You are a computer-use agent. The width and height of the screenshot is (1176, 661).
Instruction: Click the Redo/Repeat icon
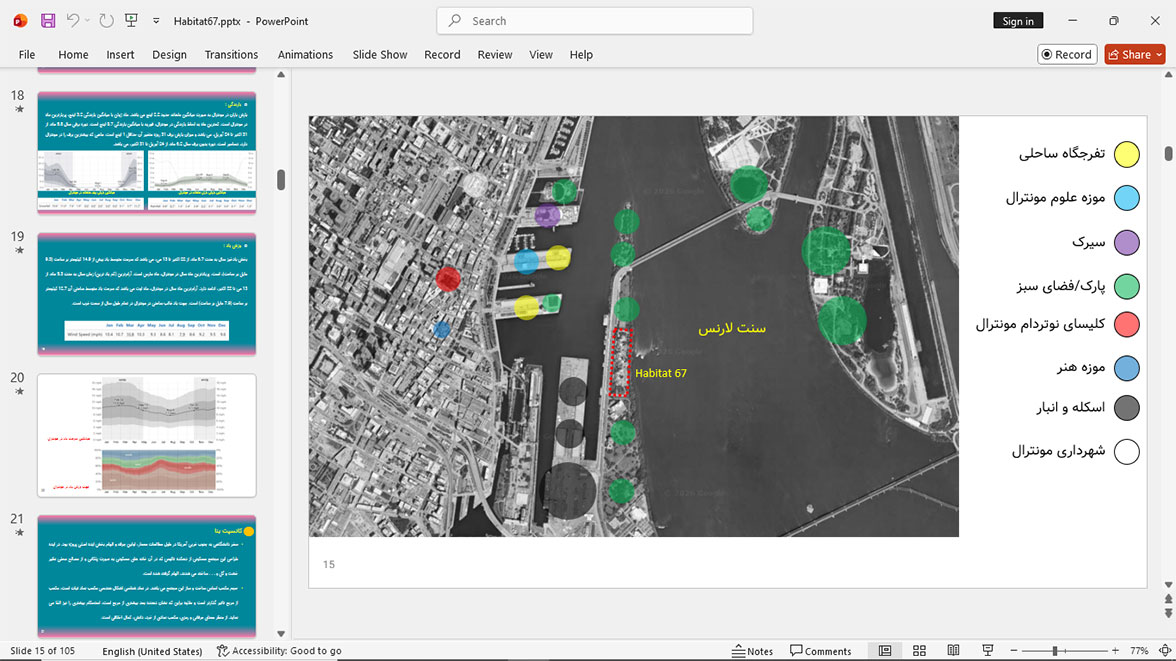point(106,21)
